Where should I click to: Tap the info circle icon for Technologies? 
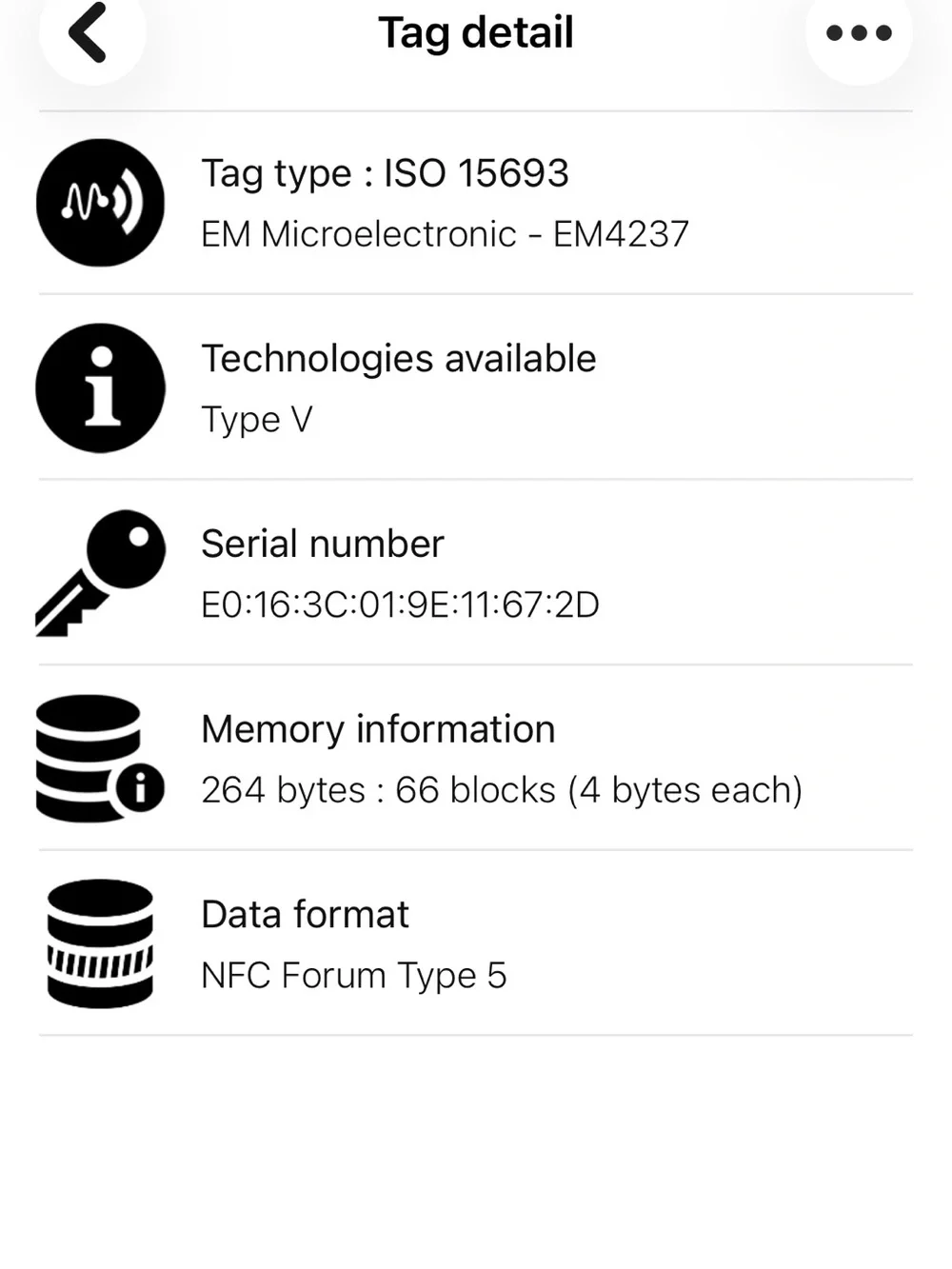tap(101, 387)
